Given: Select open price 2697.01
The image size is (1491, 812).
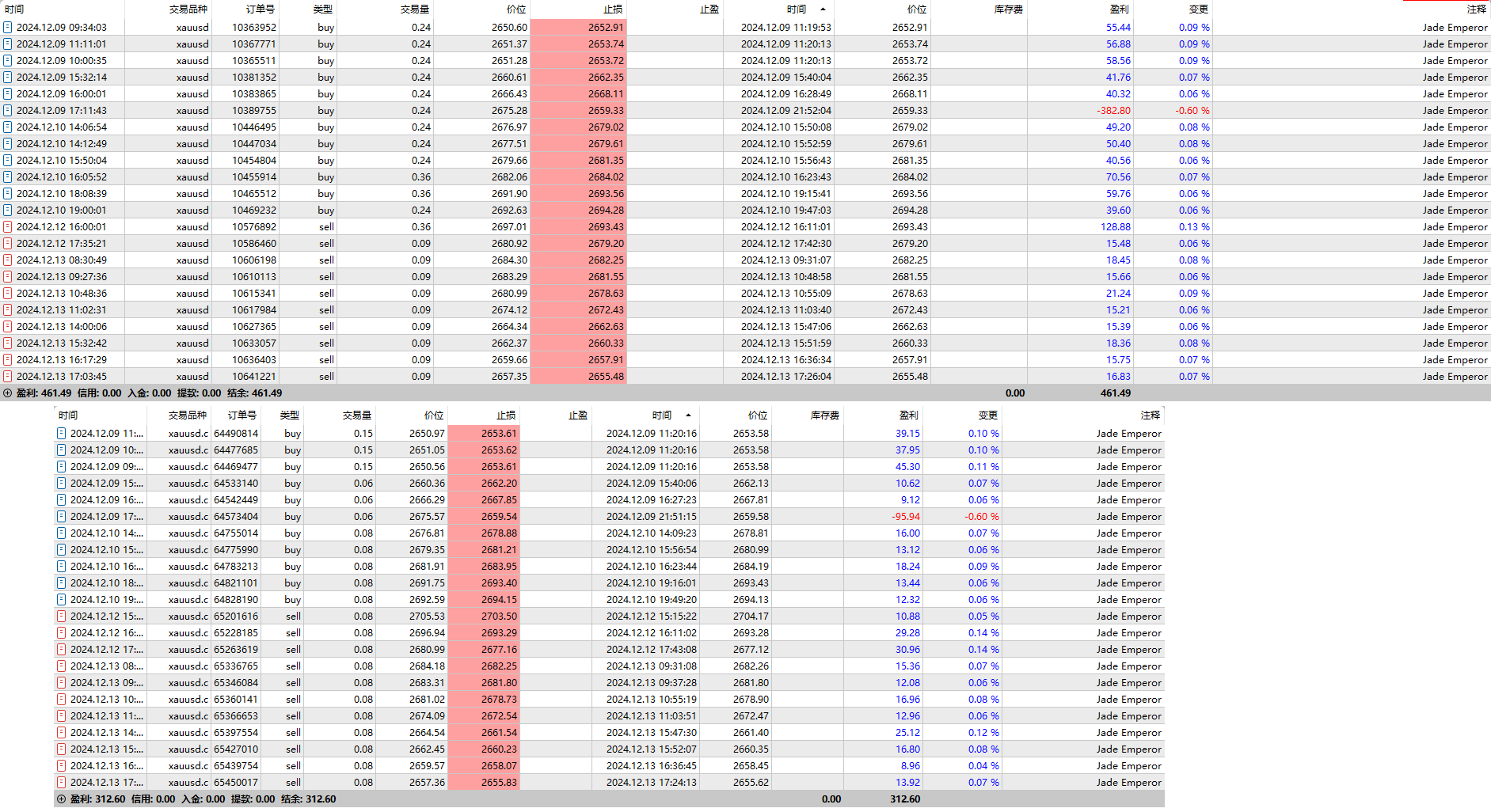Looking at the screenshot, I should pyautogui.click(x=509, y=226).
